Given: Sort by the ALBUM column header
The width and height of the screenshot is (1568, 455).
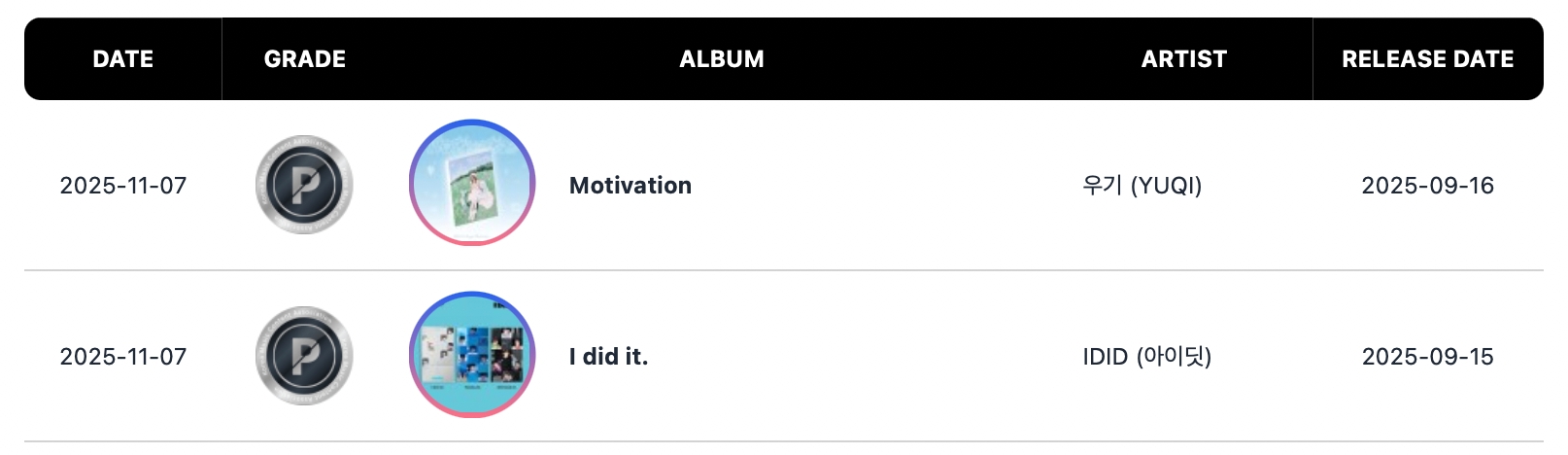Looking at the screenshot, I should (x=722, y=59).
